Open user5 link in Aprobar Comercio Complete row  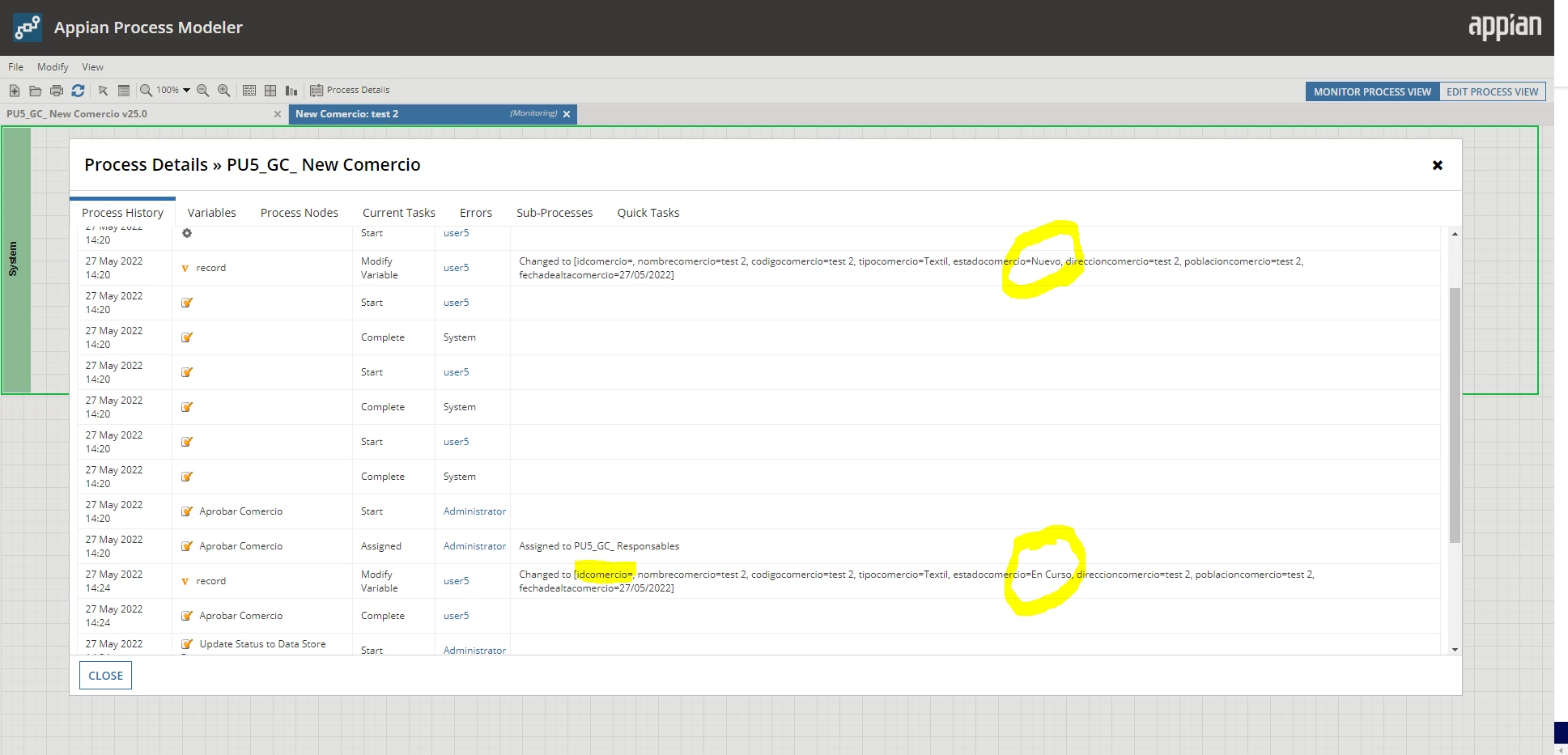(x=457, y=616)
